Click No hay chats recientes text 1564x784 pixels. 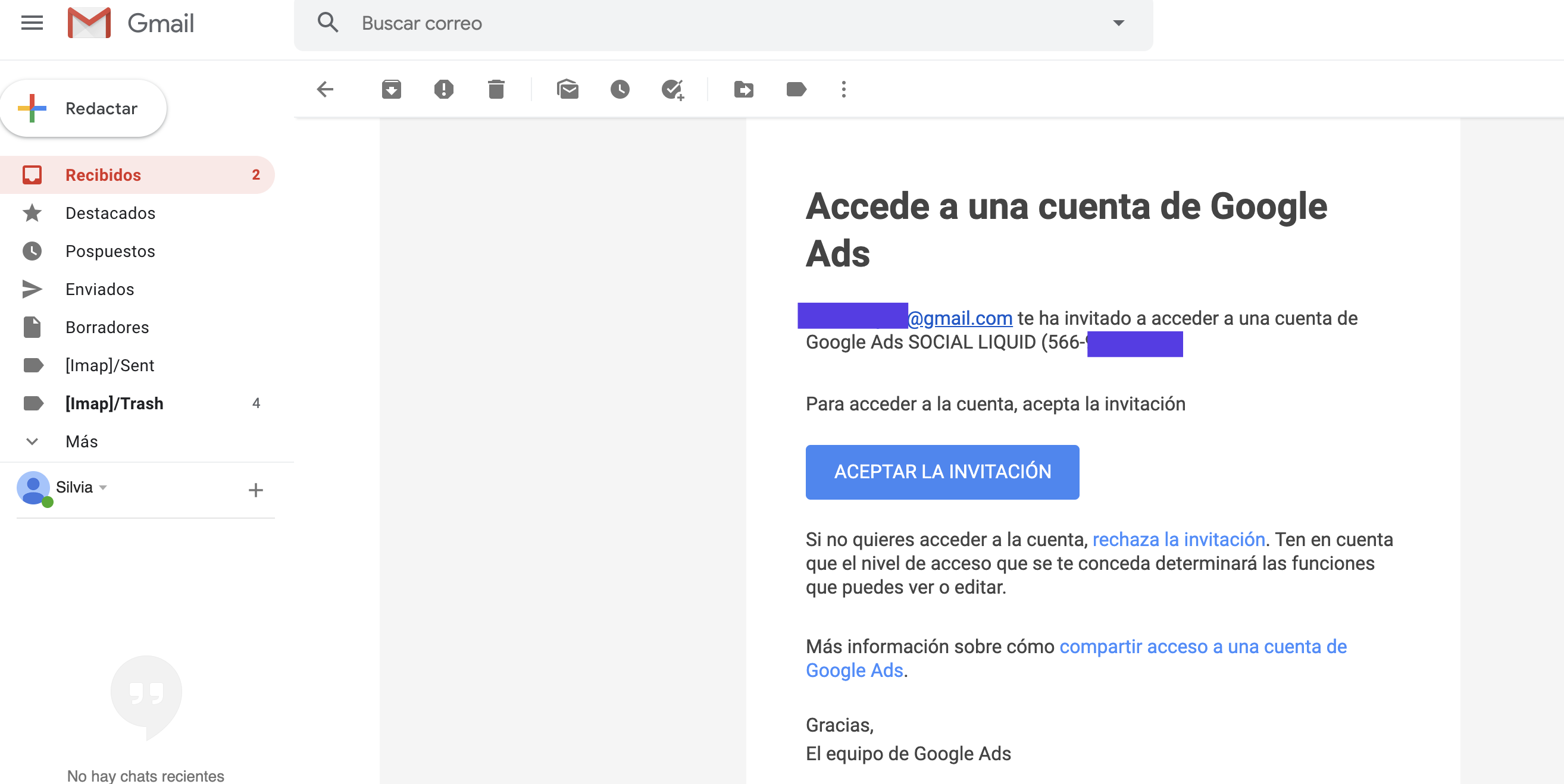[x=146, y=776]
